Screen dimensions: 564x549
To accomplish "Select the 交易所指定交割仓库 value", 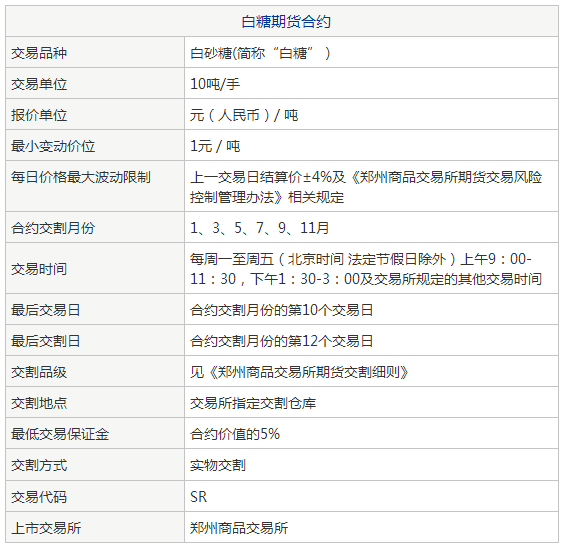I will pyautogui.click(x=253, y=403).
